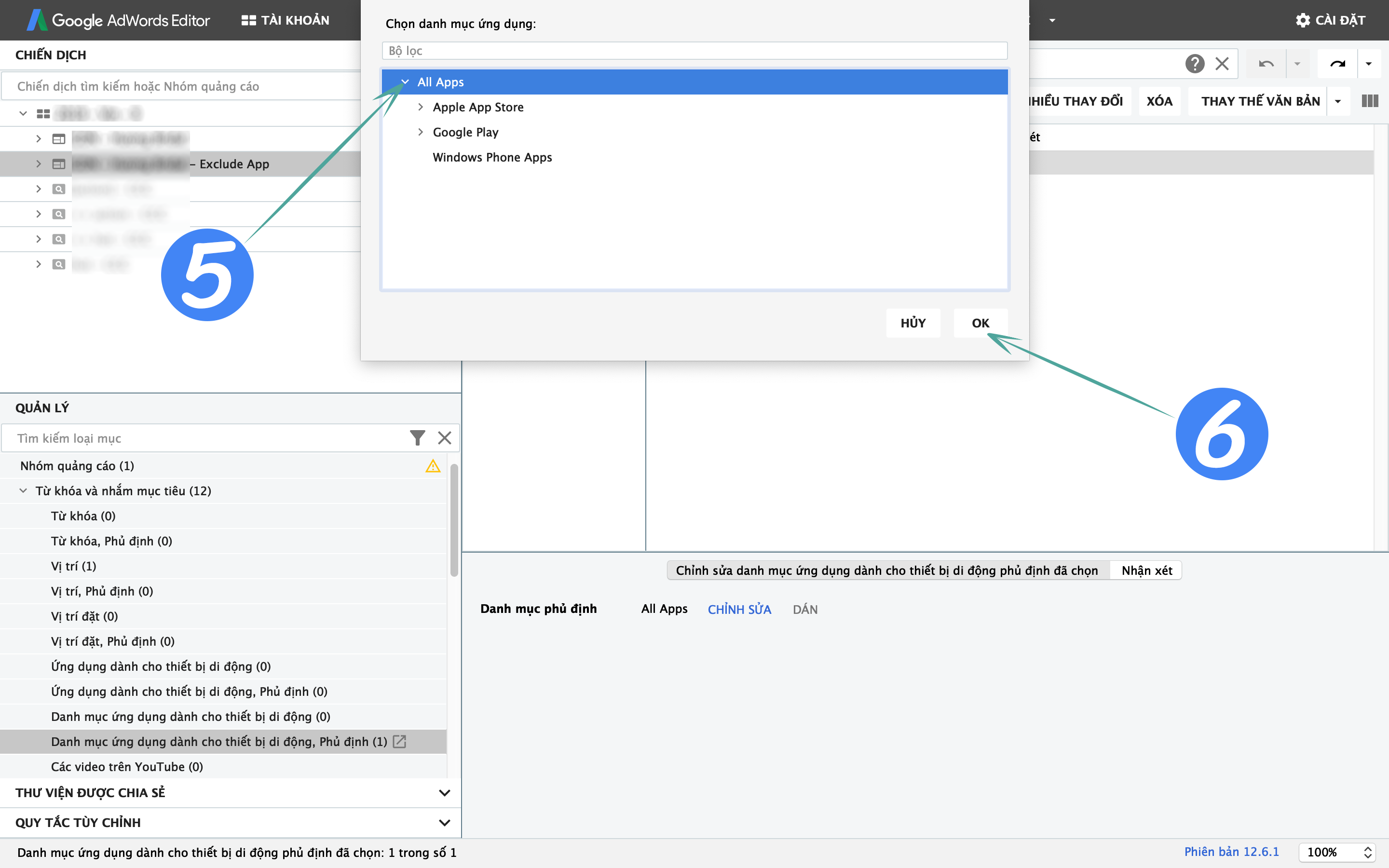Click the DÁN link
This screenshot has width=1389, height=868.
pyautogui.click(x=805, y=609)
